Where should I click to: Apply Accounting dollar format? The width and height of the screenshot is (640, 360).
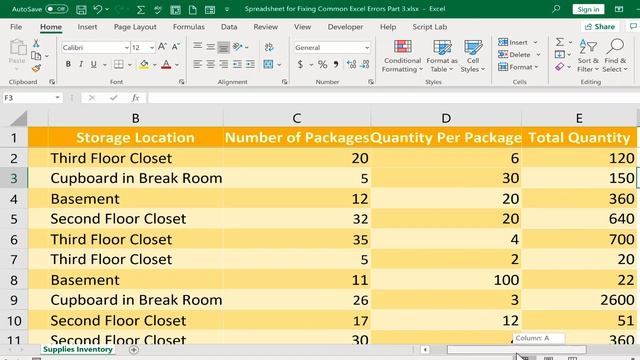300,64
